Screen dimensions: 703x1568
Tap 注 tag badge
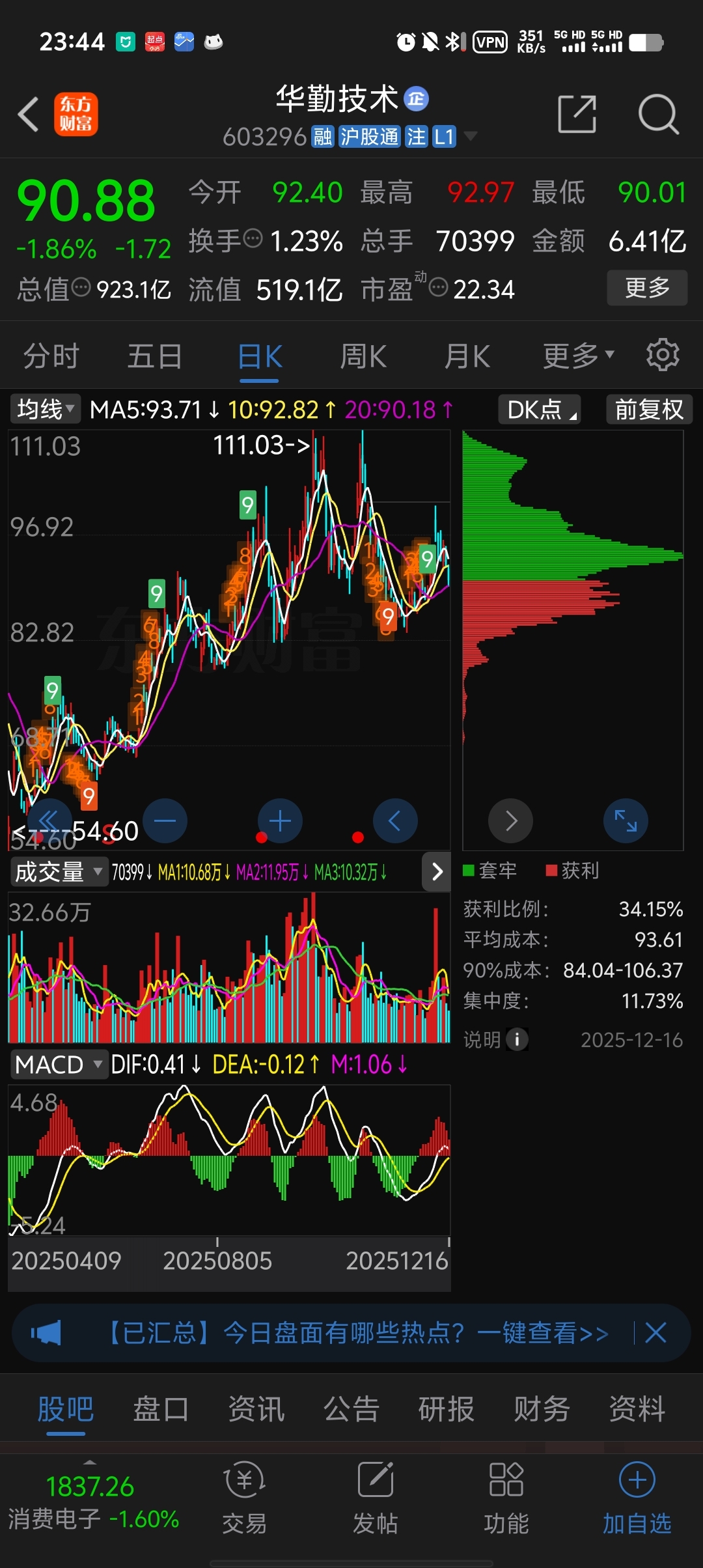(416, 136)
